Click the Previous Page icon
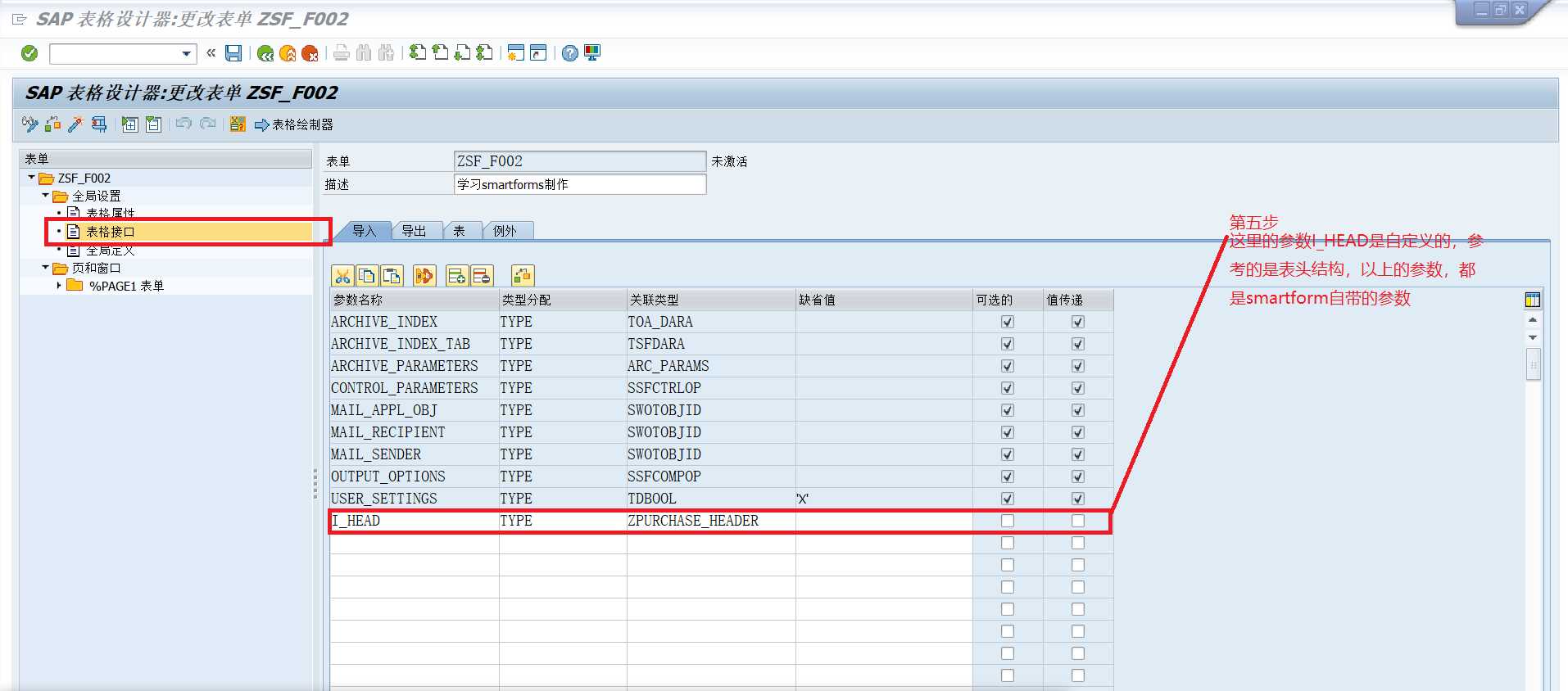 pyautogui.click(x=440, y=53)
